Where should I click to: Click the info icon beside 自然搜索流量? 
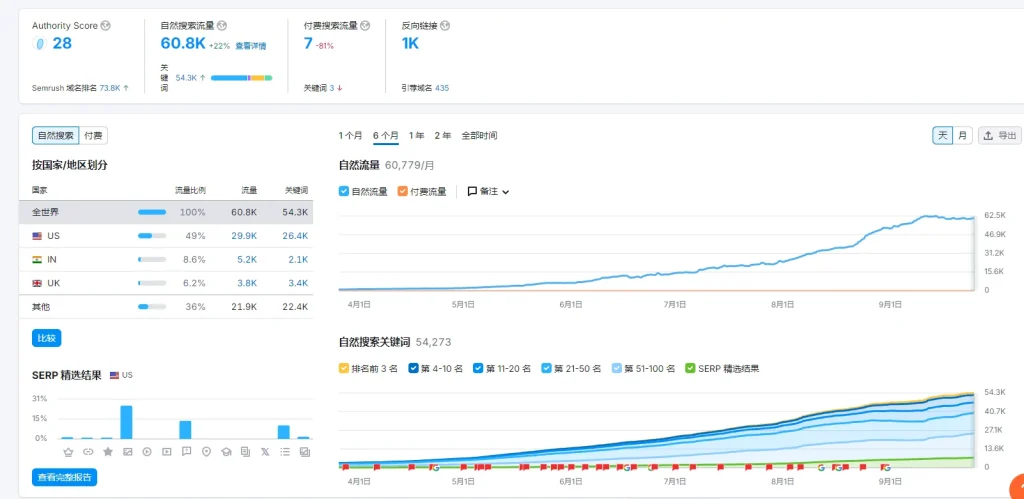221,26
